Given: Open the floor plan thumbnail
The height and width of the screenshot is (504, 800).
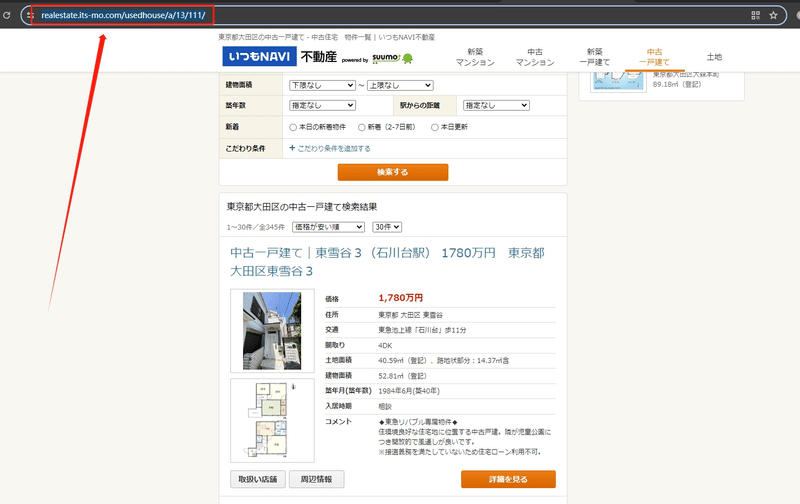Looking at the screenshot, I should pyautogui.click(x=272, y=420).
